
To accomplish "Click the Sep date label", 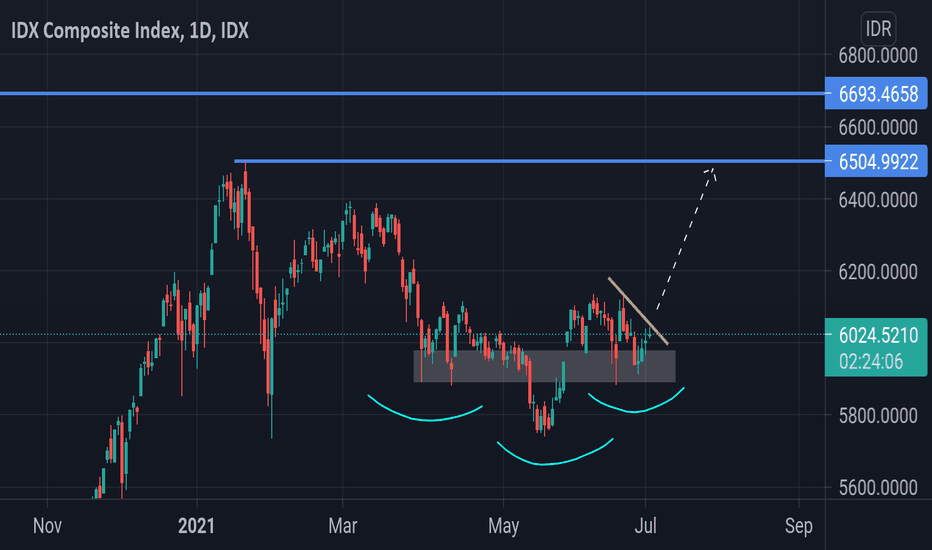I will click(798, 526).
